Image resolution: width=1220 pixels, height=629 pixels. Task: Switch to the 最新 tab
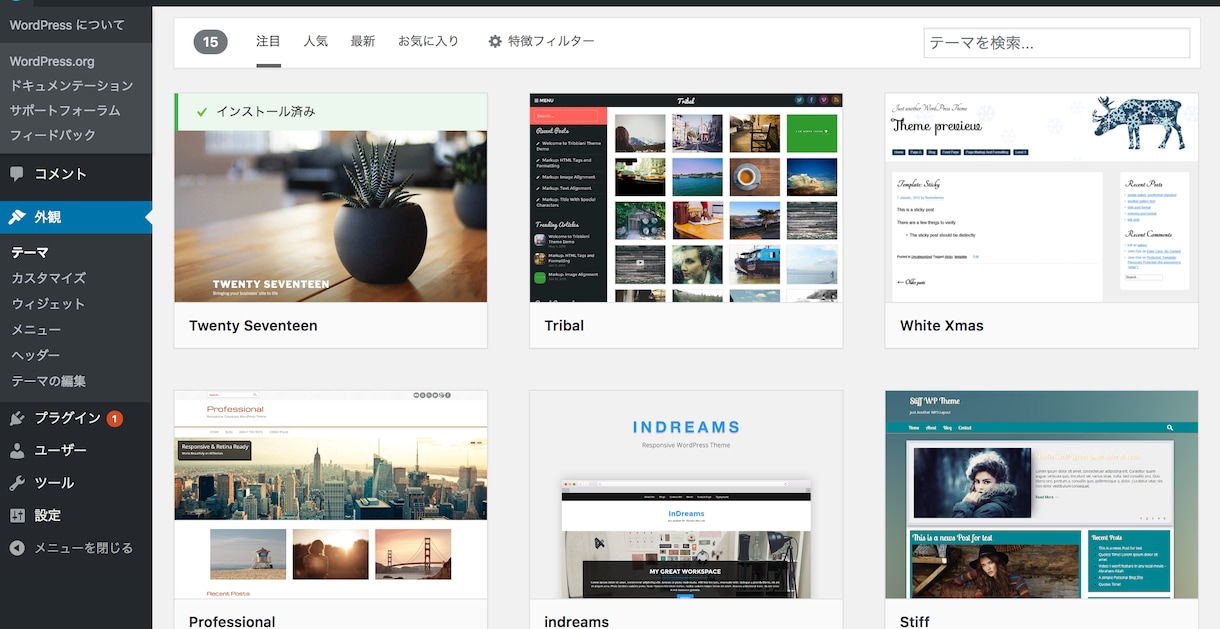[362, 42]
